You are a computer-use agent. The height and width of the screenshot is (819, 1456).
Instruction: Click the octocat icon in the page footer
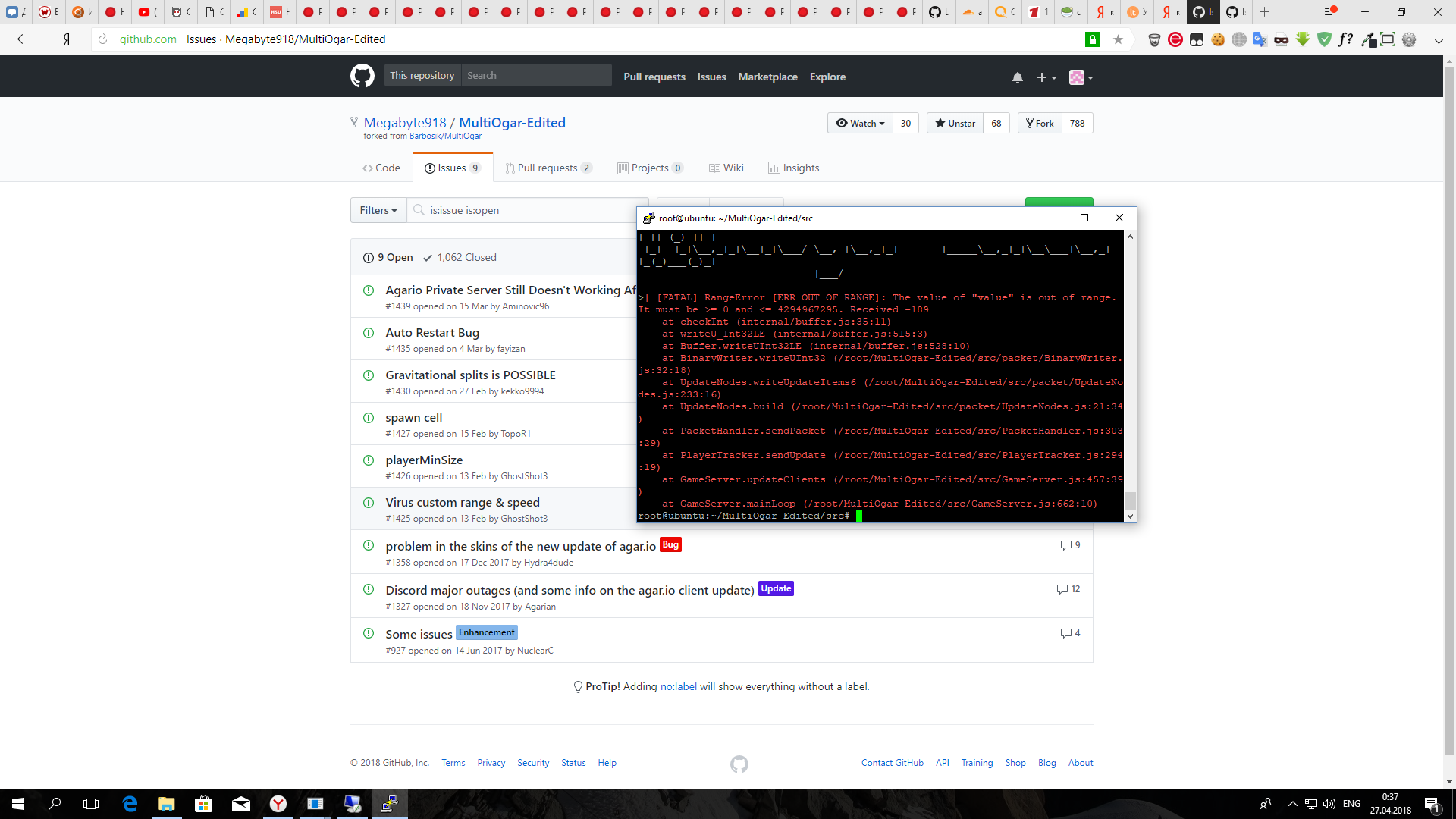[739, 764]
